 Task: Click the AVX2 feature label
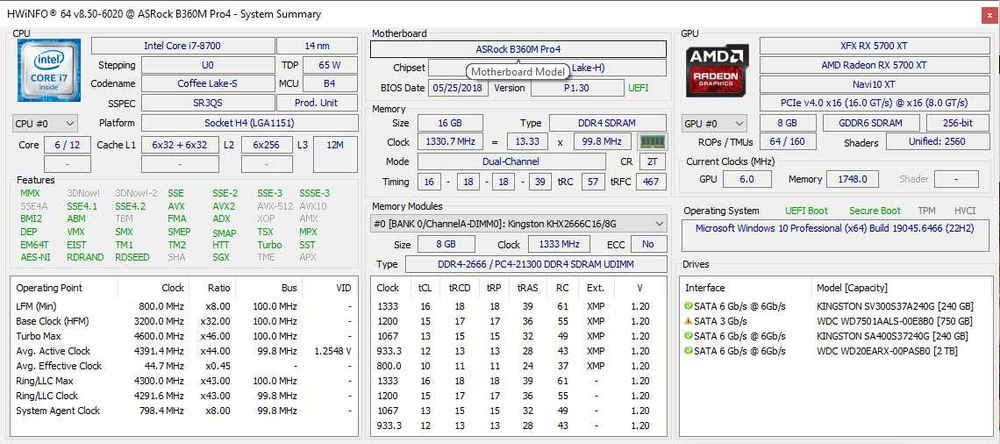tap(224, 207)
